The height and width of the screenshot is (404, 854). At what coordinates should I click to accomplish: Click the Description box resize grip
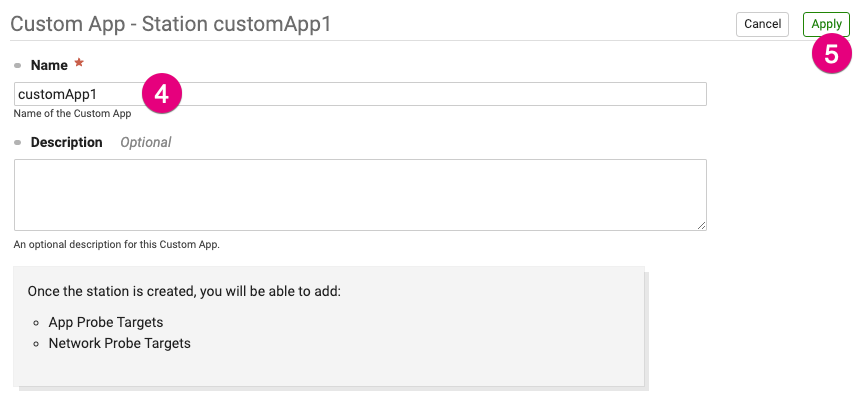tap(701, 225)
